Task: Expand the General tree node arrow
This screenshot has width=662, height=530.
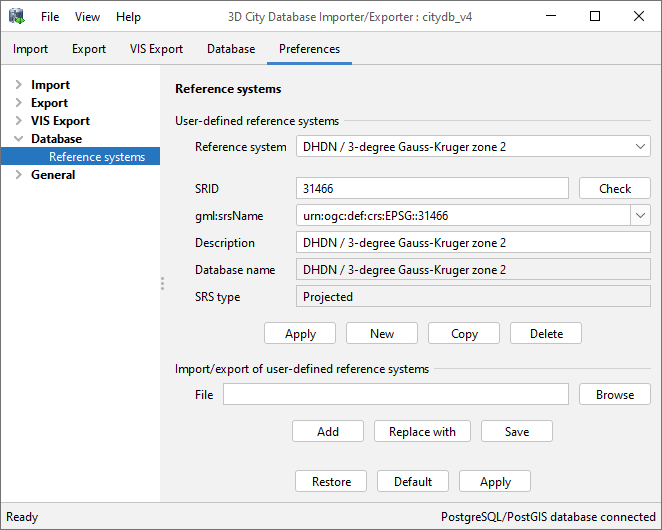Action: 18,174
